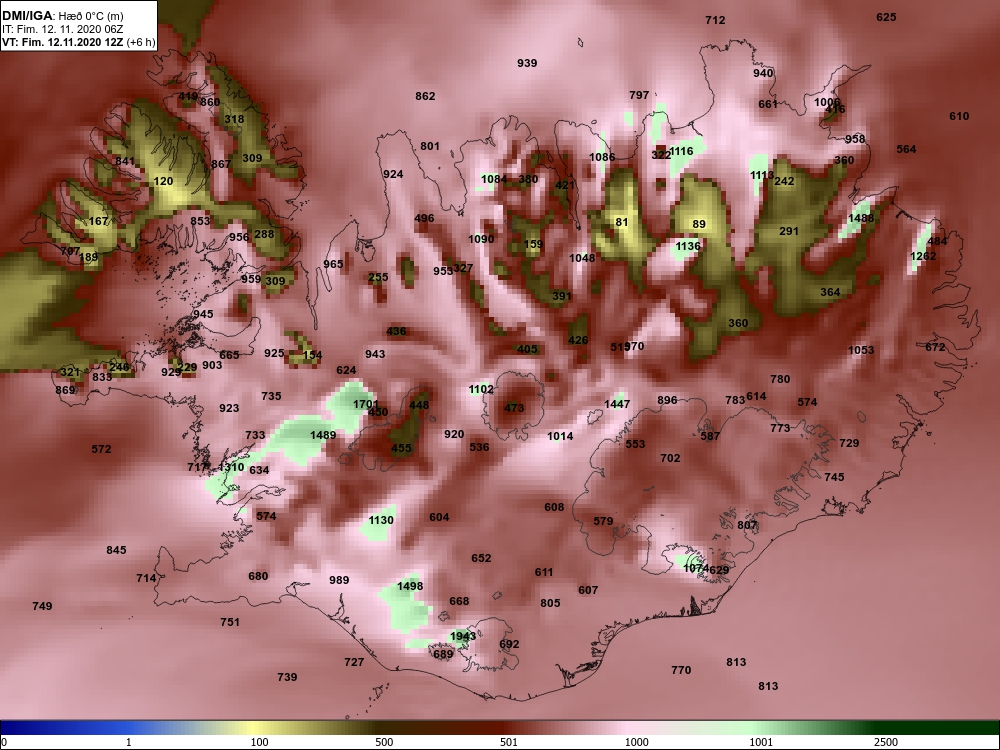
Task: Click the 1489 map value
Action: tap(323, 435)
